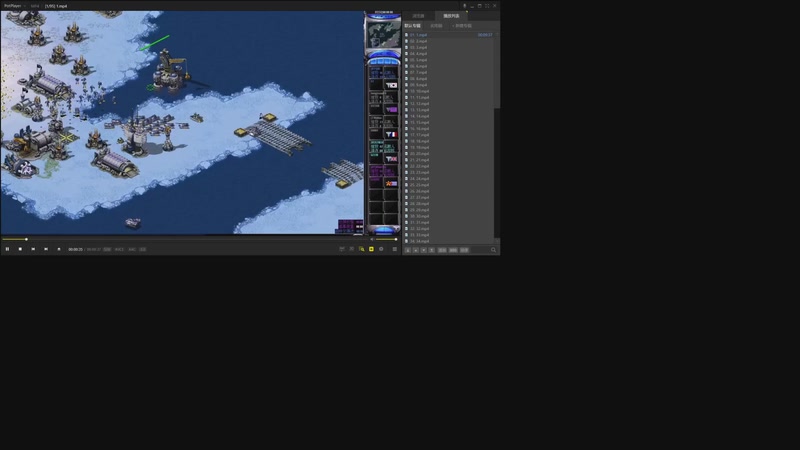The width and height of the screenshot is (800, 450).
Task: Open the PotPlayer main menu
Action: click(x=13, y=6)
